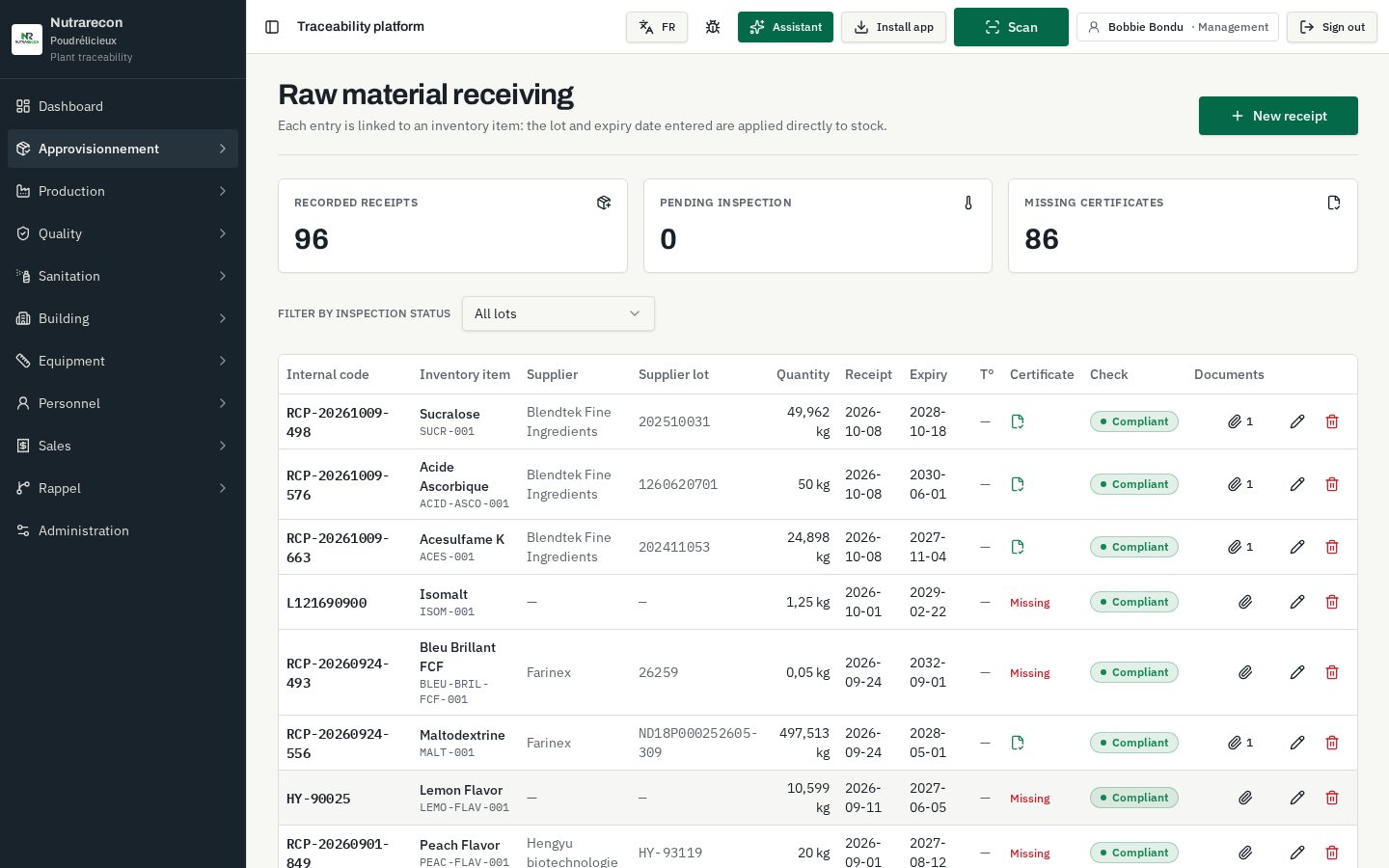Click internal code RCP-20261009-498
1389x868 pixels.
pyautogui.click(x=338, y=422)
